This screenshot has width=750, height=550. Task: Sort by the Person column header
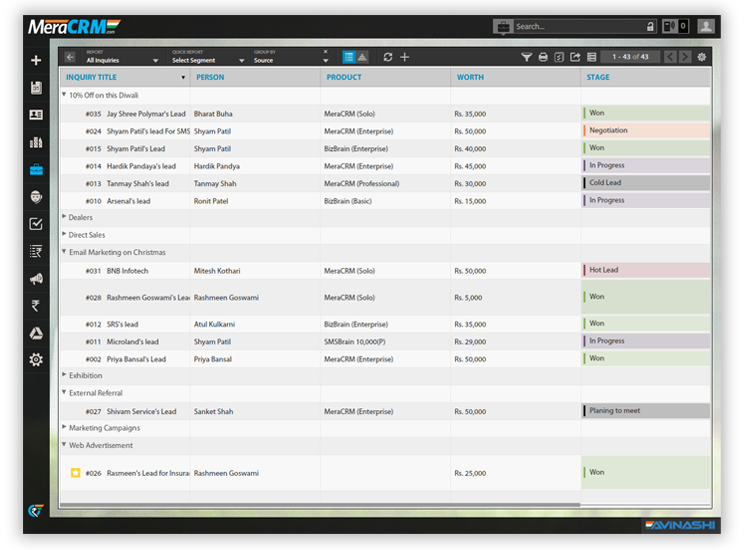(210, 77)
